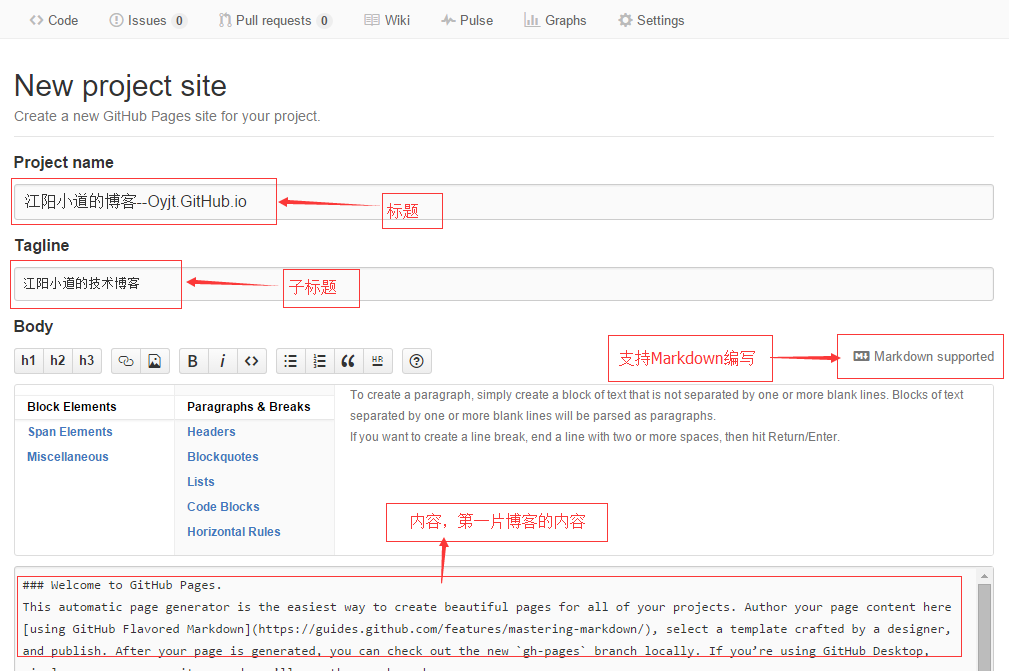Viewport: 1009px width, 671px height.
Task: Open the Pulse tab
Action: (467, 21)
